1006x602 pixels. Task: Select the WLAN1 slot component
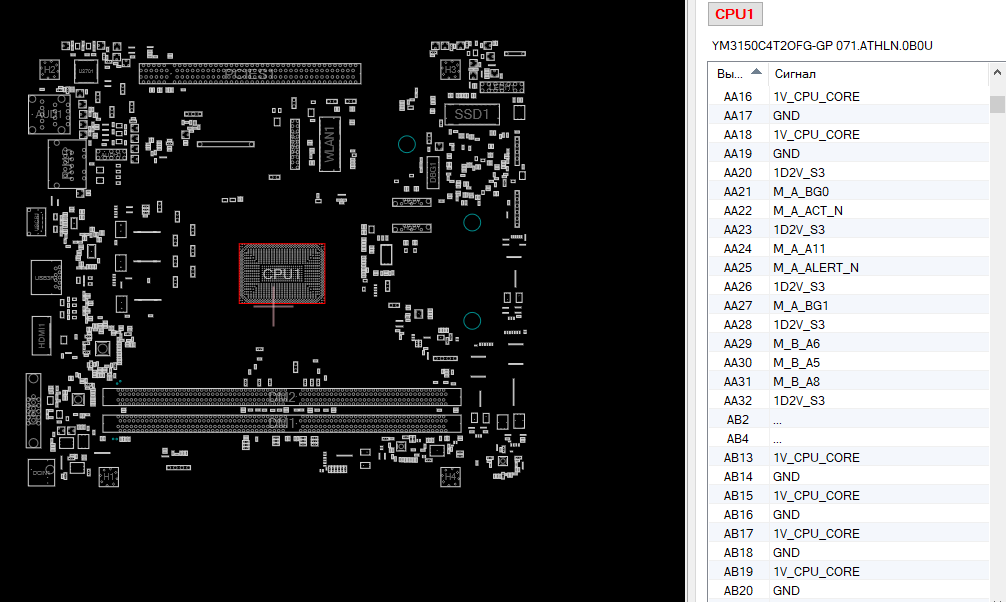click(x=329, y=144)
